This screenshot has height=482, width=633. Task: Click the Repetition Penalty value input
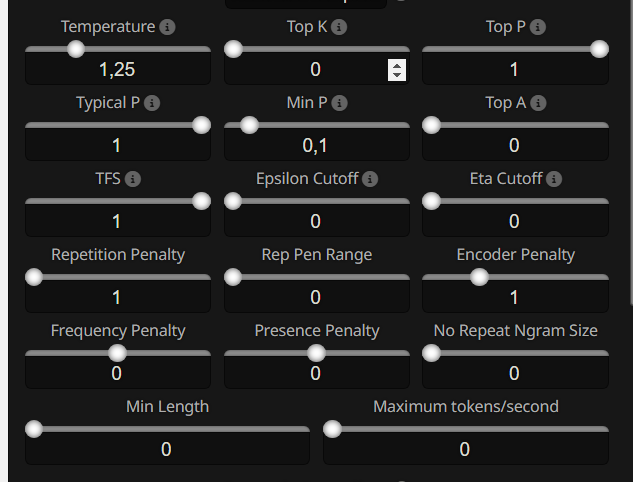(x=117, y=297)
